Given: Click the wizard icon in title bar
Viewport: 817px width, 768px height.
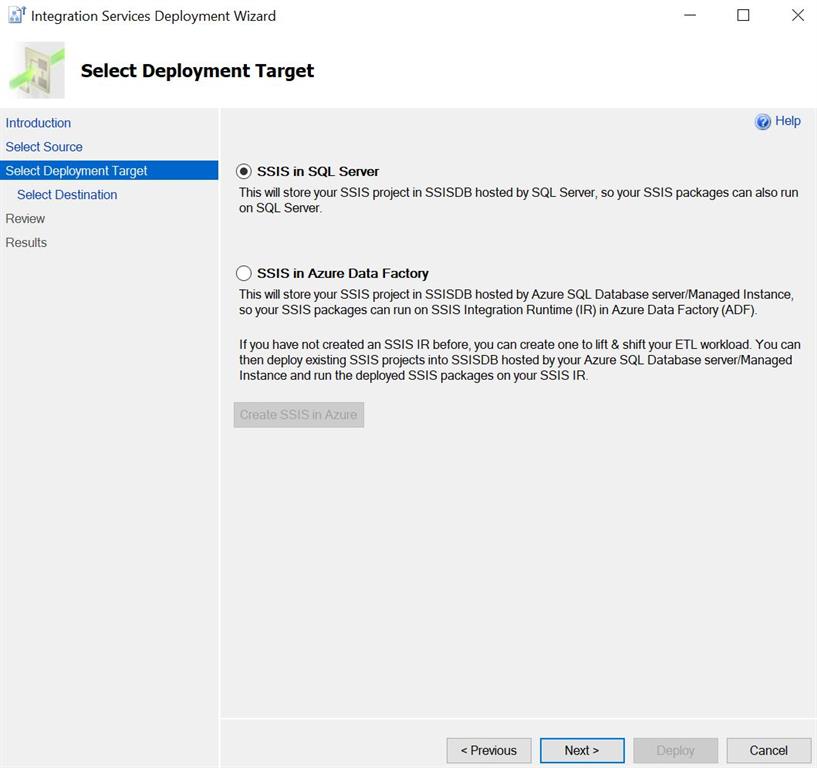Looking at the screenshot, I should pos(17,15).
